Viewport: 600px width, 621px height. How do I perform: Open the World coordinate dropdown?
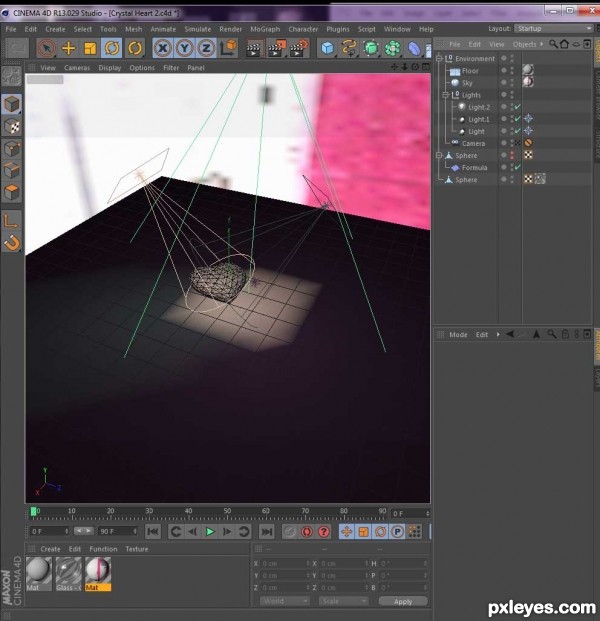click(284, 601)
